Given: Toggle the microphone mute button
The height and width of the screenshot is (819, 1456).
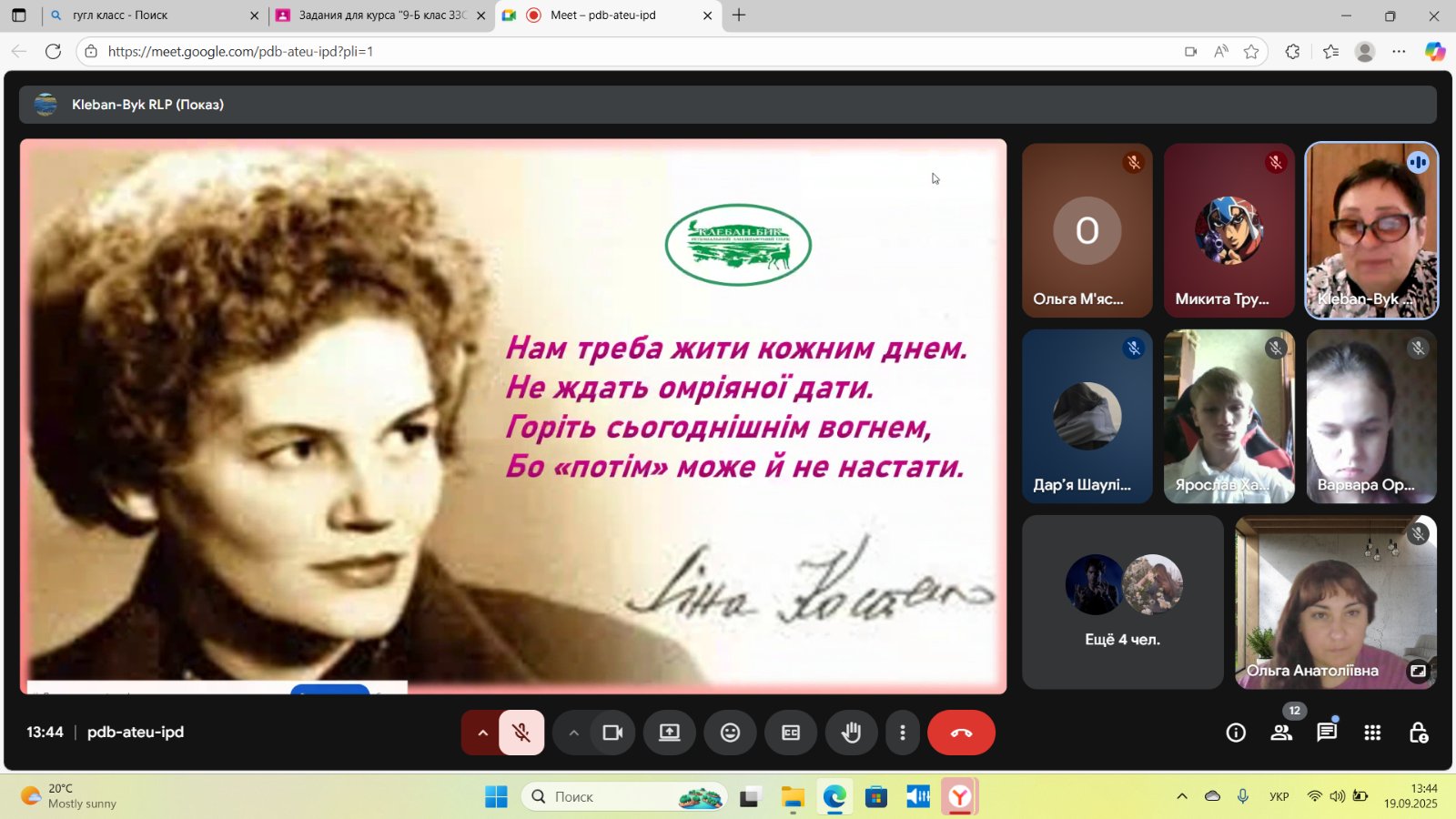Looking at the screenshot, I should [x=521, y=733].
